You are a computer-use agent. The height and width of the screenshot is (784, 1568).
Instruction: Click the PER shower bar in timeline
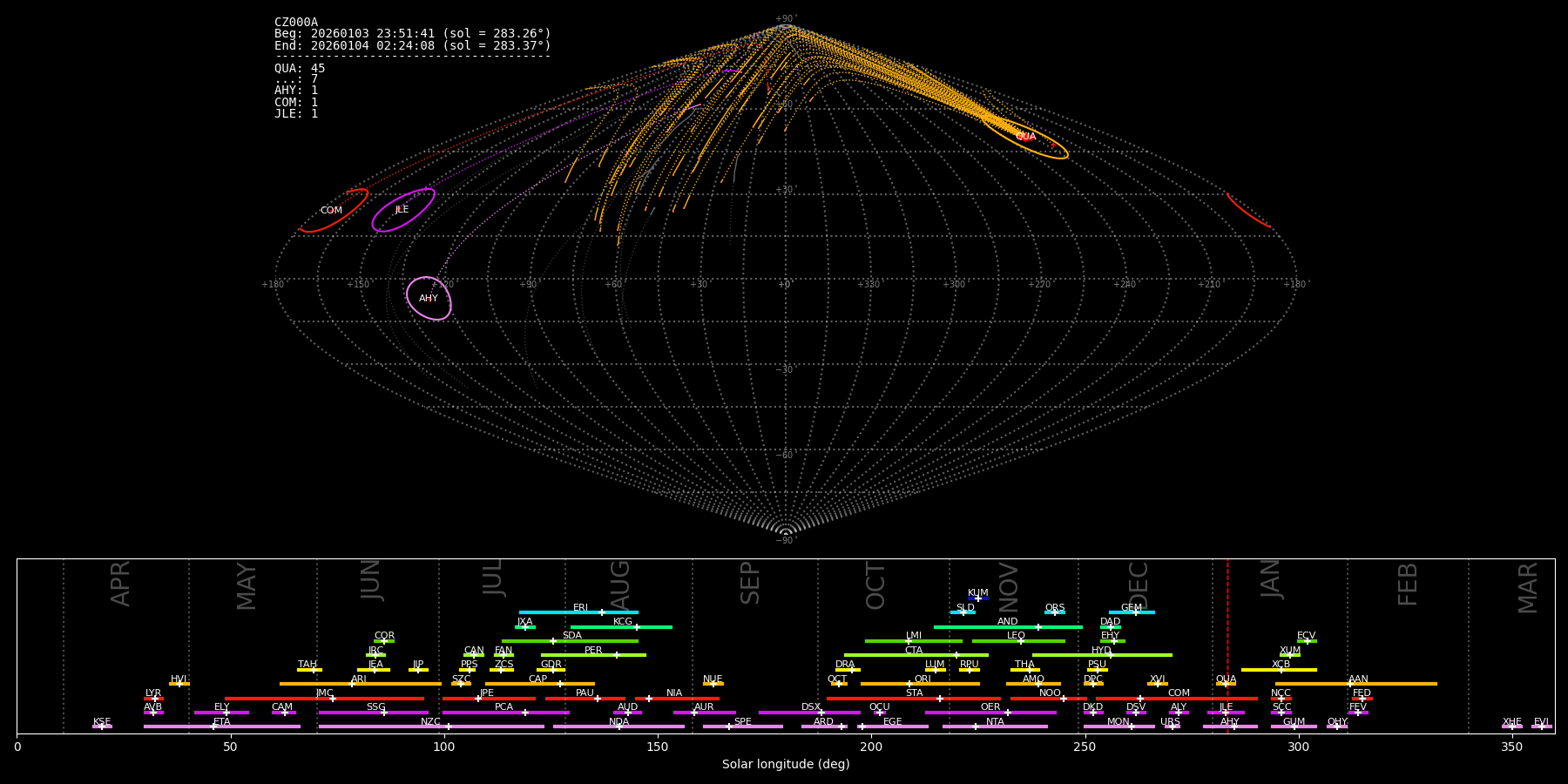(593, 655)
